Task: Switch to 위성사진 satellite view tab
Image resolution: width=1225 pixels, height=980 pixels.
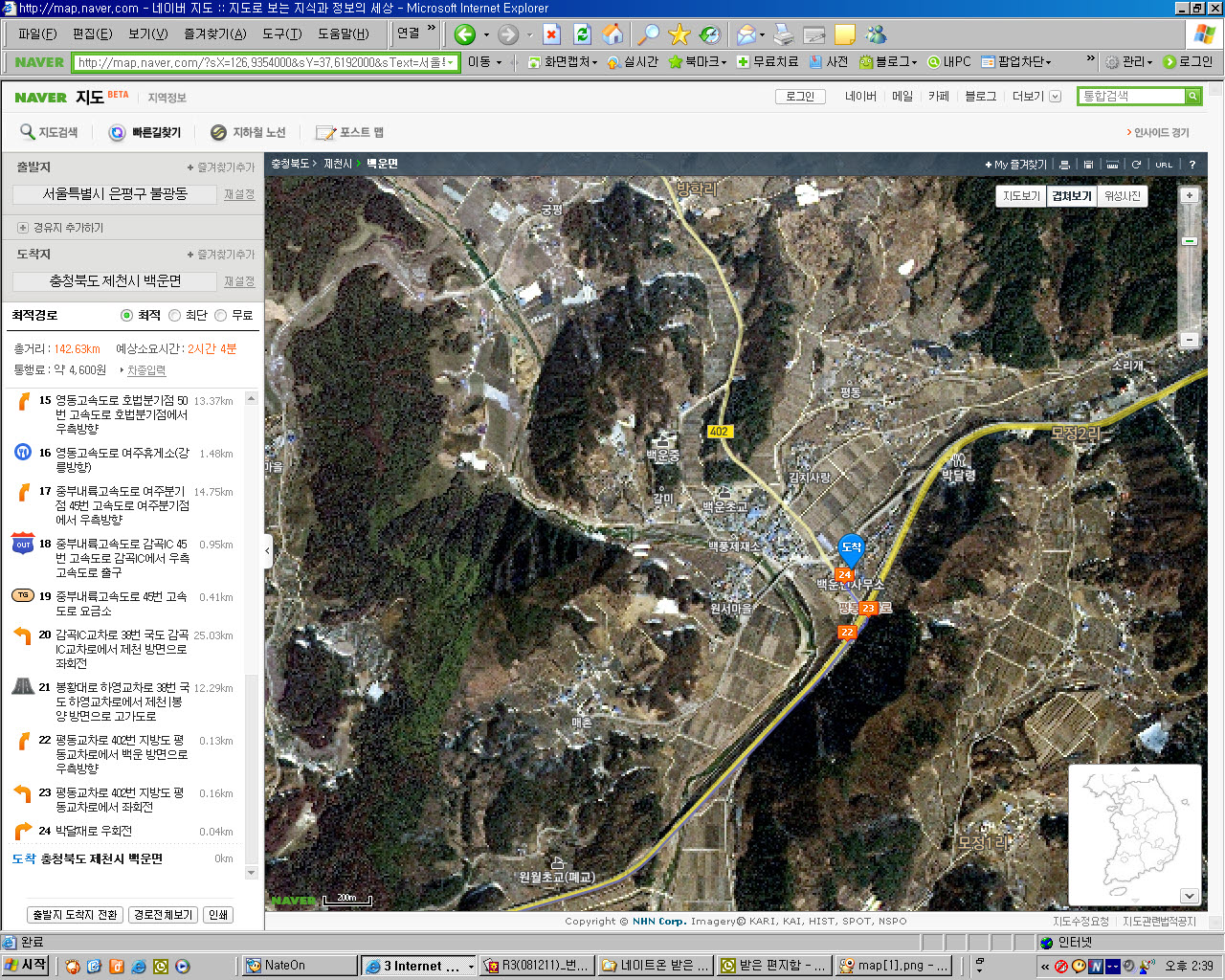Action: [x=1122, y=196]
